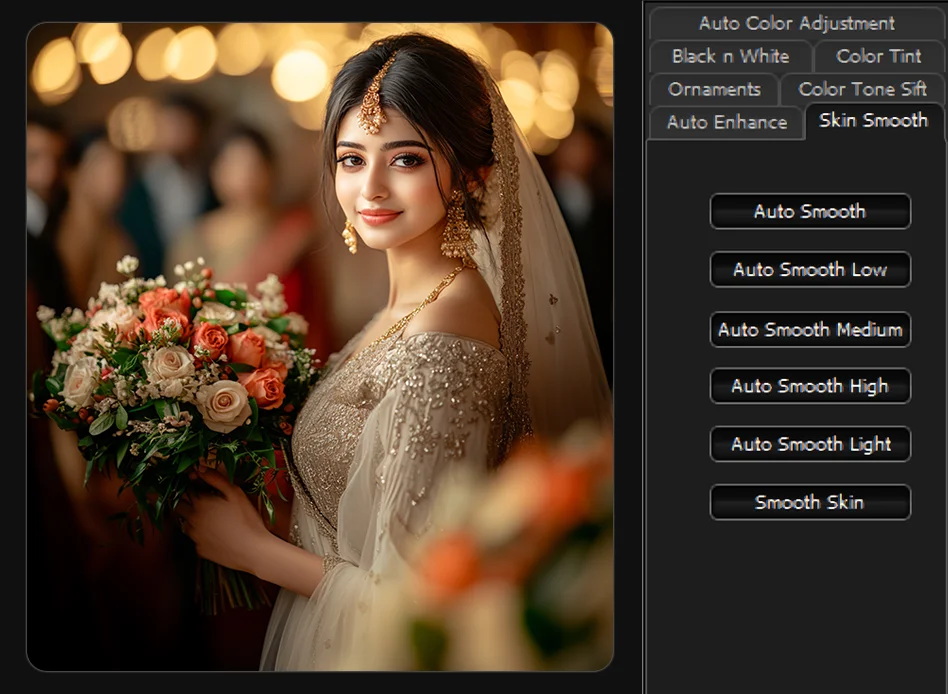Image resolution: width=948 pixels, height=694 pixels.
Task: Switch to the Black n White tab
Action: [729, 56]
